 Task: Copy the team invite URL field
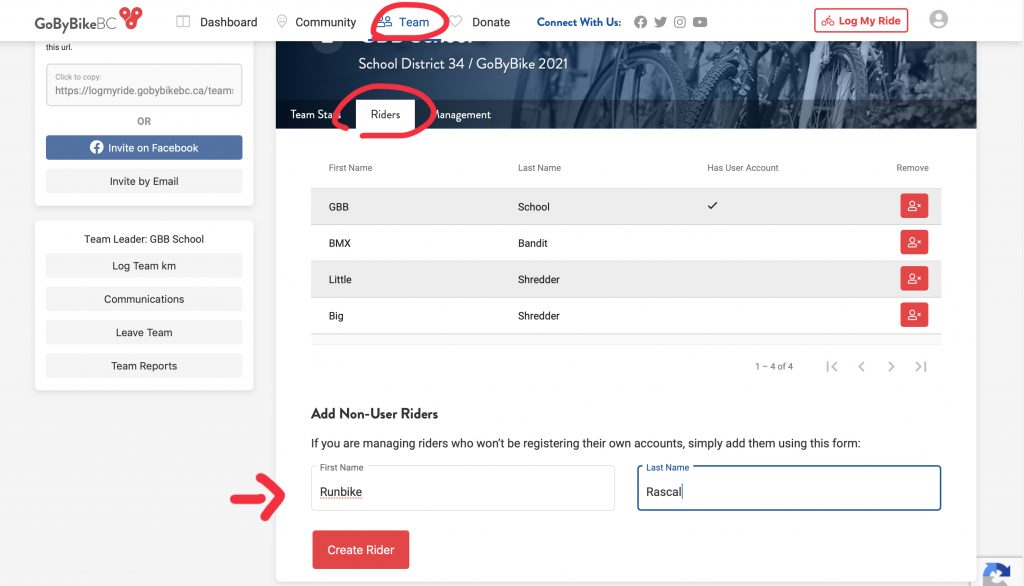[144, 85]
